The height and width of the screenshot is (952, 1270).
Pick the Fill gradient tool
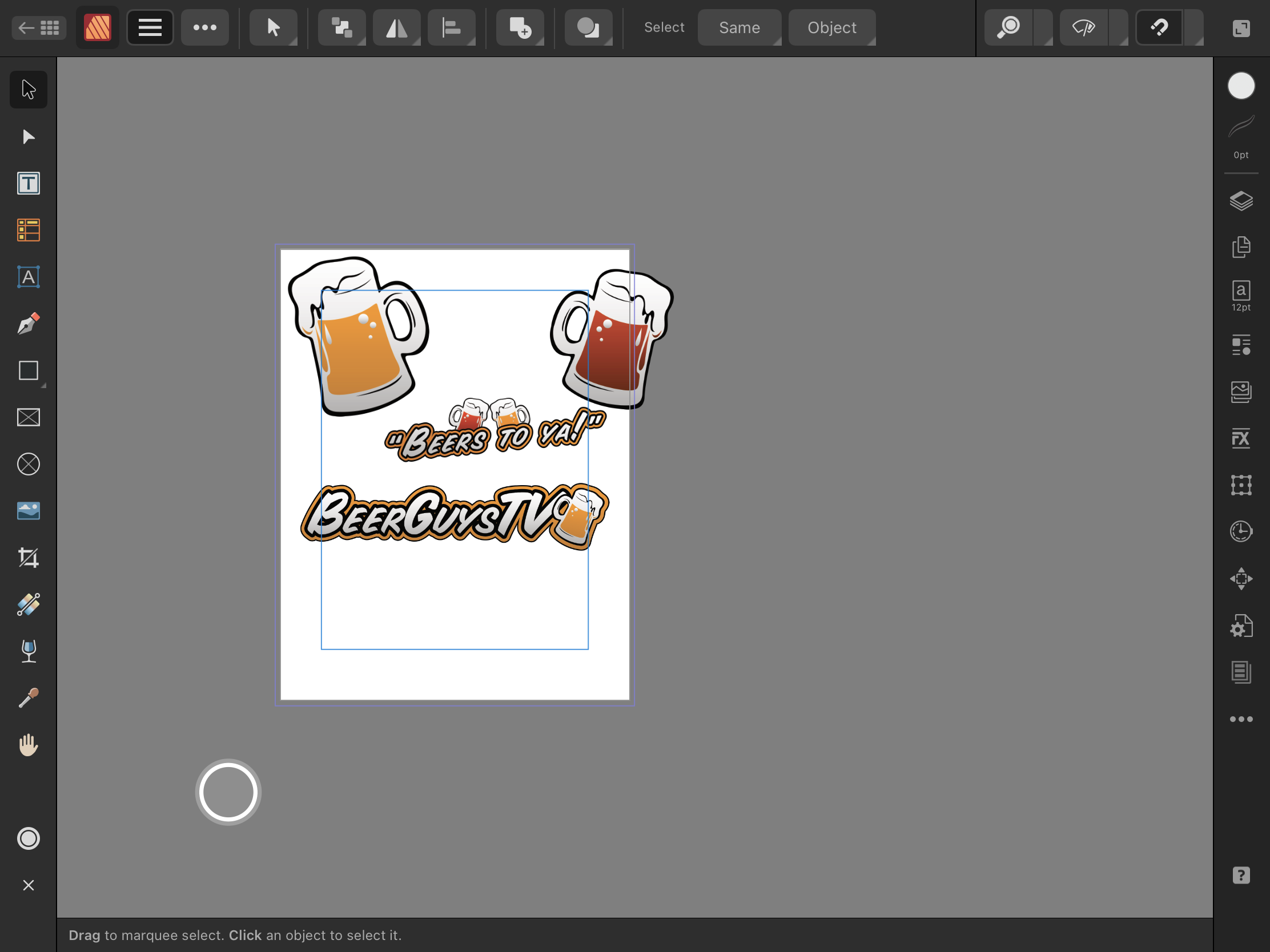coord(28,604)
